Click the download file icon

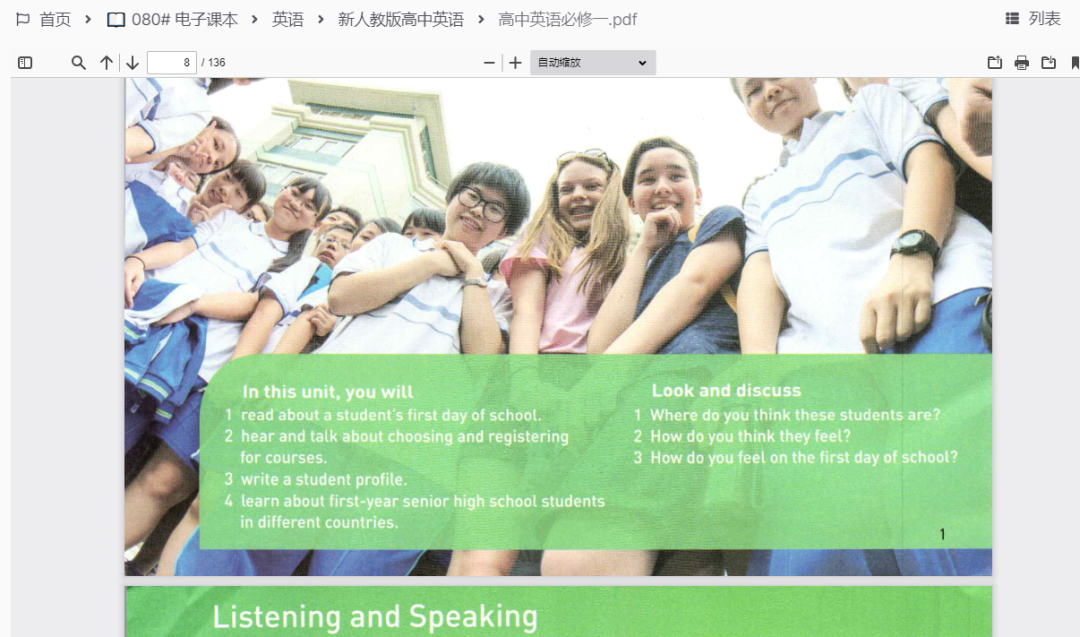tap(1048, 63)
